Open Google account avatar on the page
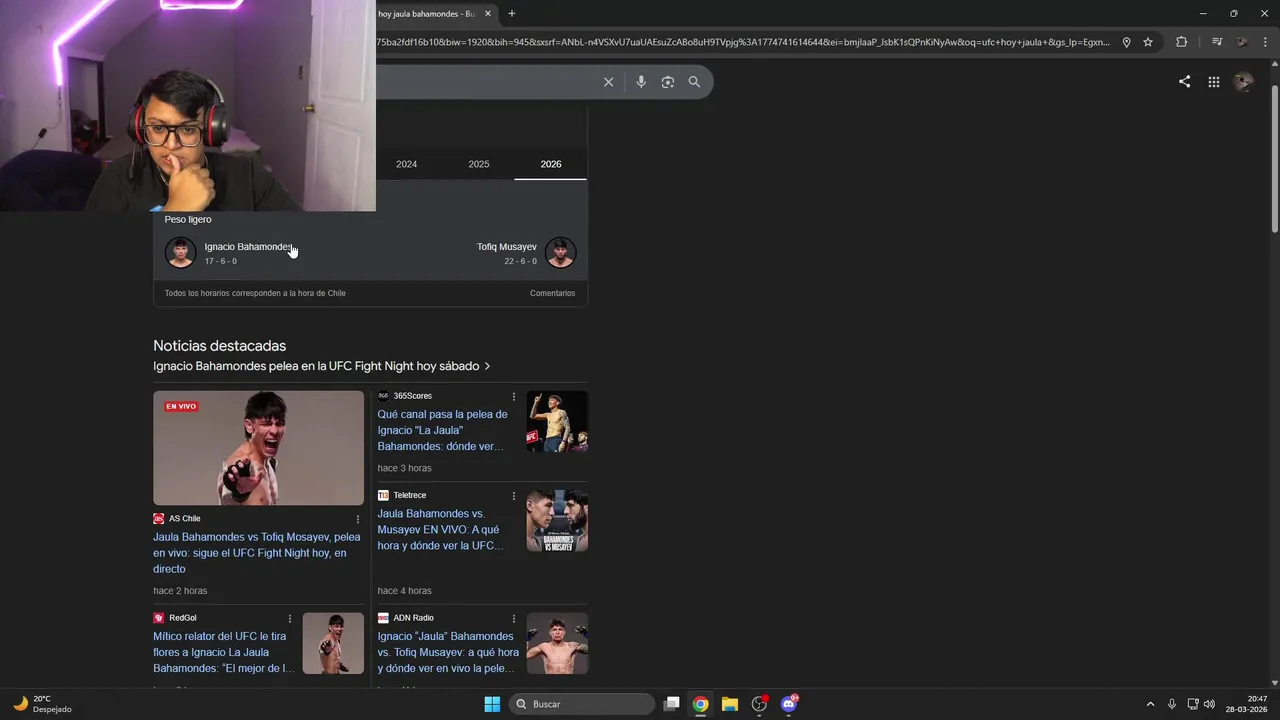The height and width of the screenshot is (720, 1280). (1243, 82)
